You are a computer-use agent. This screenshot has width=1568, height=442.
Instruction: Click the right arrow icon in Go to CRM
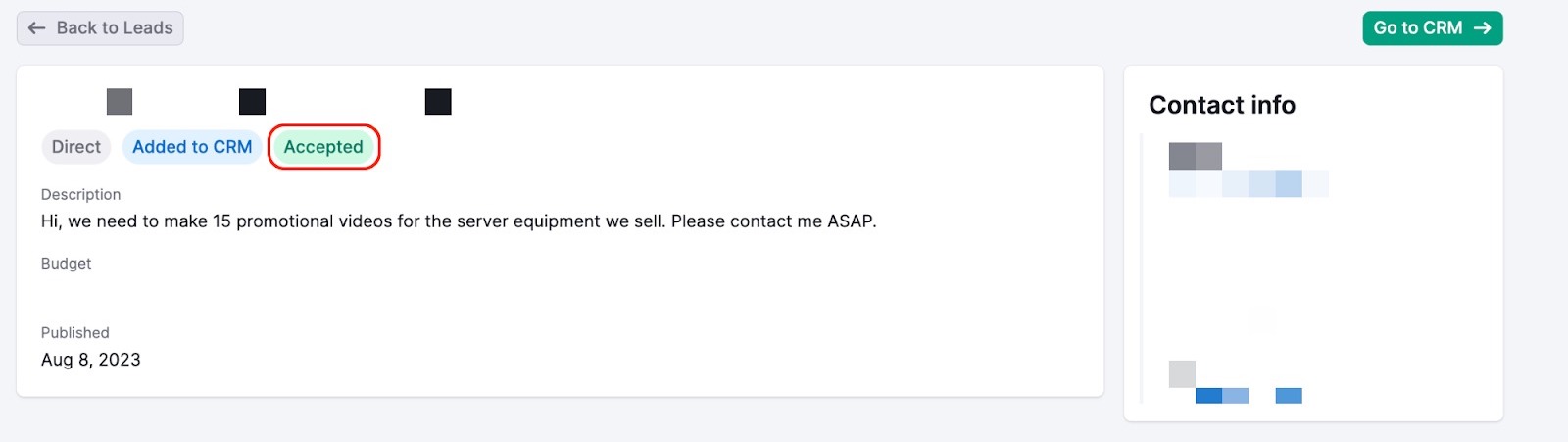(x=1482, y=28)
